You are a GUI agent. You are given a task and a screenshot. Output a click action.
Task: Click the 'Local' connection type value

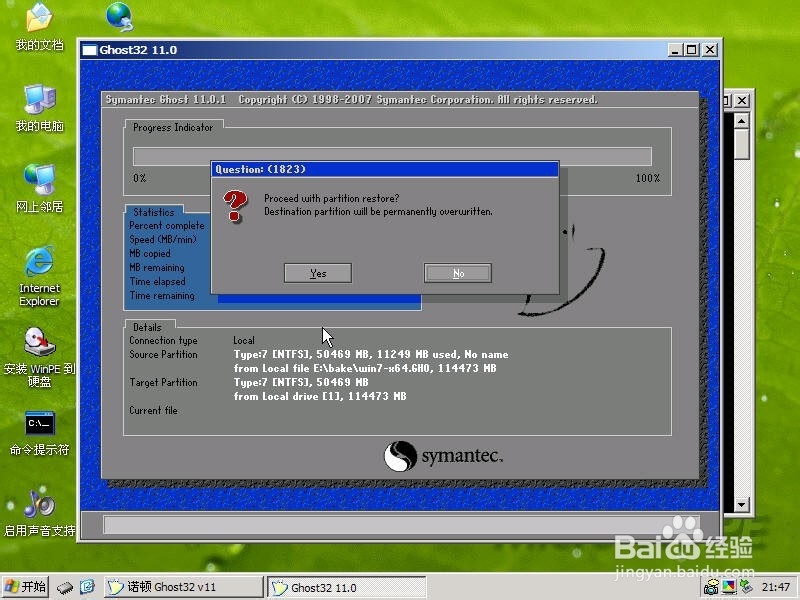point(244,340)
